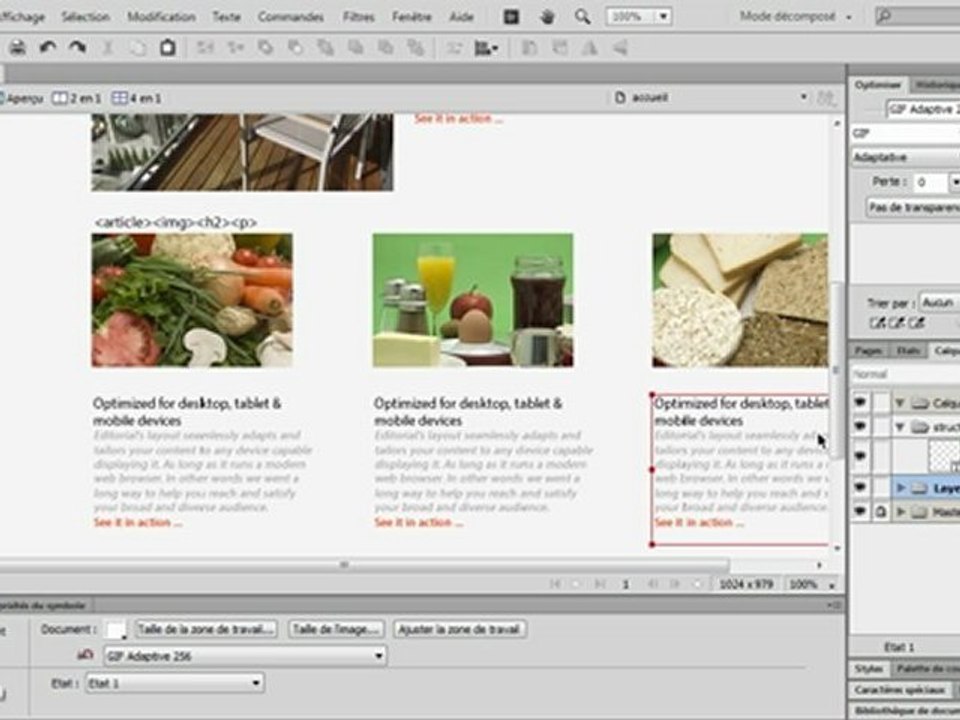This screenshot has height=720, width=960.
Task: Switch to 4 en 1 preview view
Action: tap(137, 98)
